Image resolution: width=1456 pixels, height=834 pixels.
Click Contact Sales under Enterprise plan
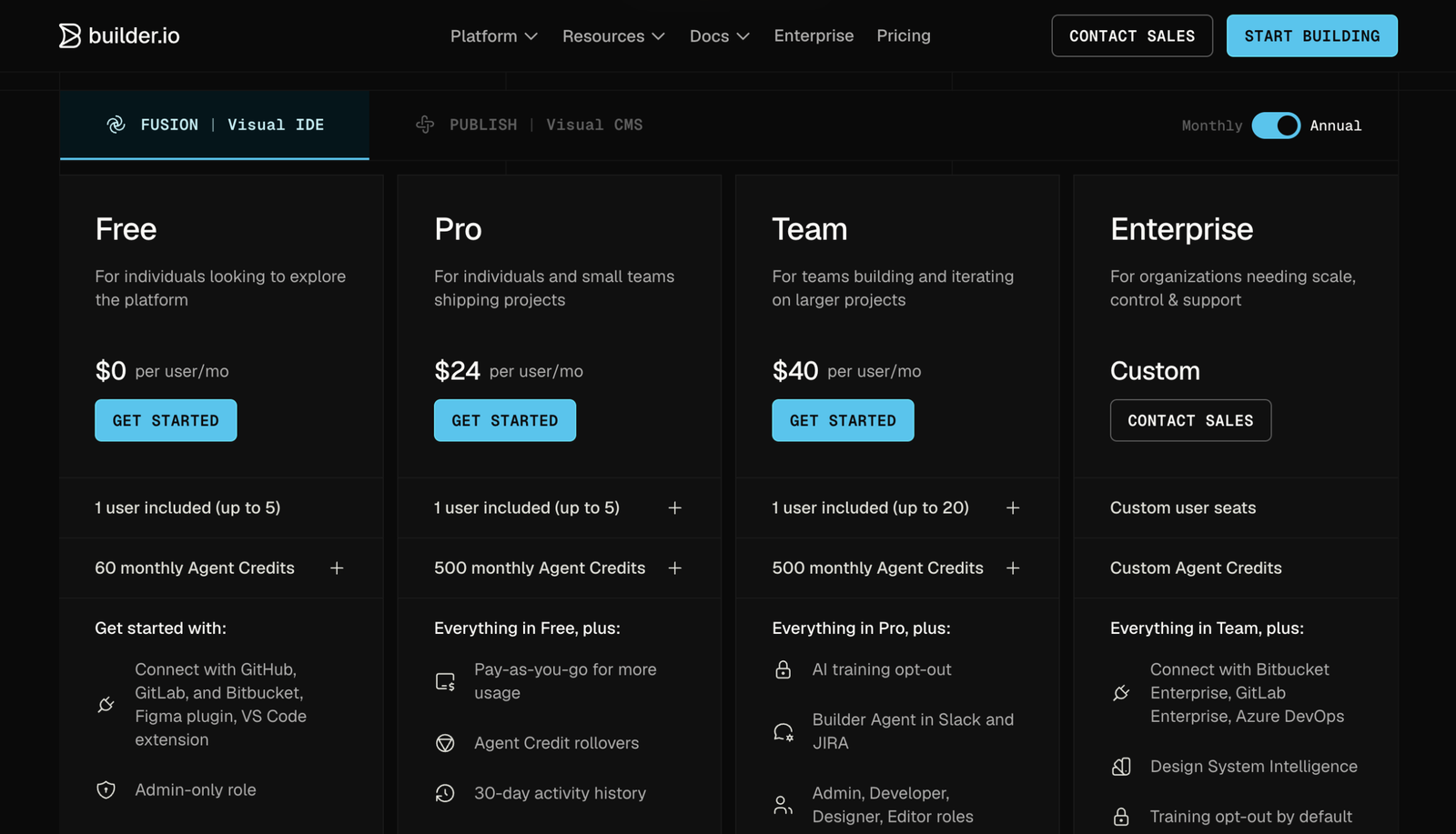[1190, 420]
